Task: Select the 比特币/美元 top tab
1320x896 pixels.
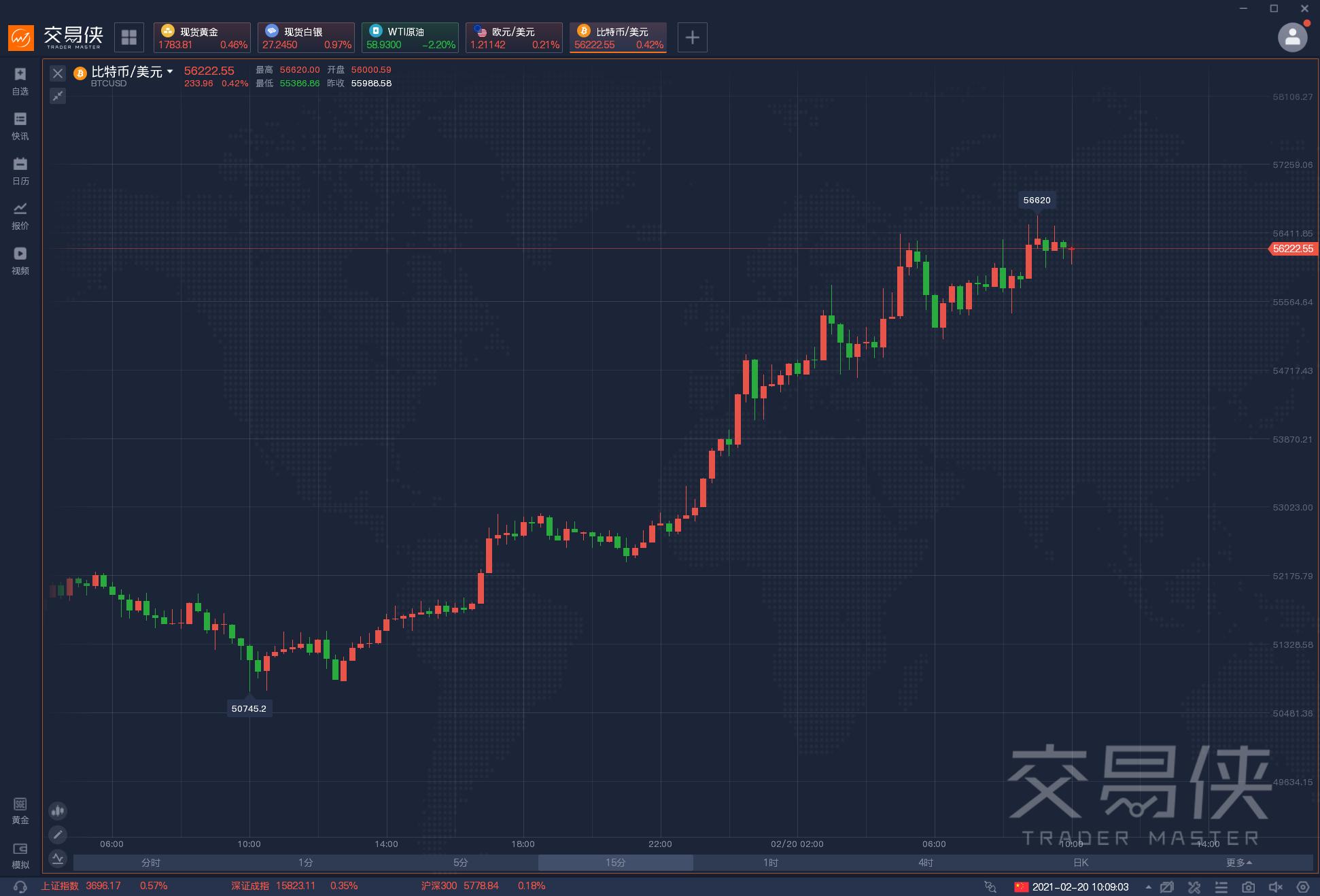Action: 618,37
